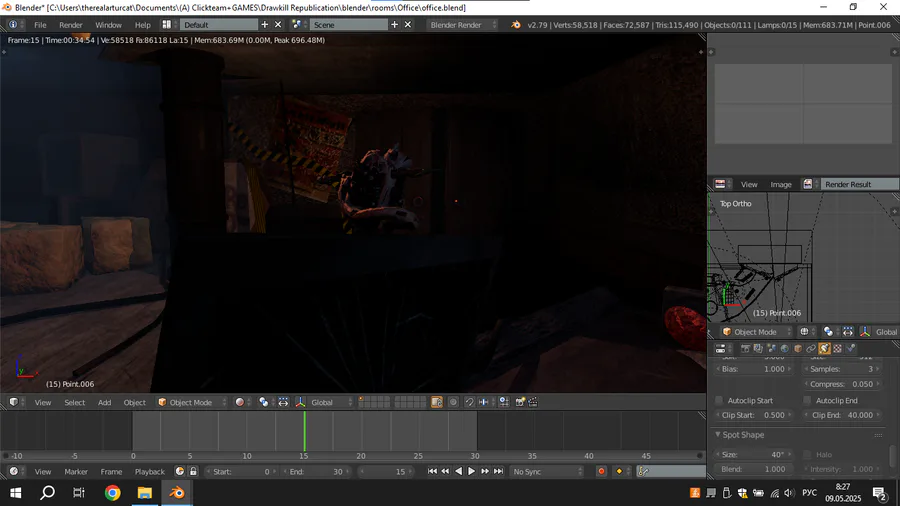Image resolution: width=900 pixels, height=506 pixels.
Task: Toggle the snap magnet icon
Action: point(470,402)
